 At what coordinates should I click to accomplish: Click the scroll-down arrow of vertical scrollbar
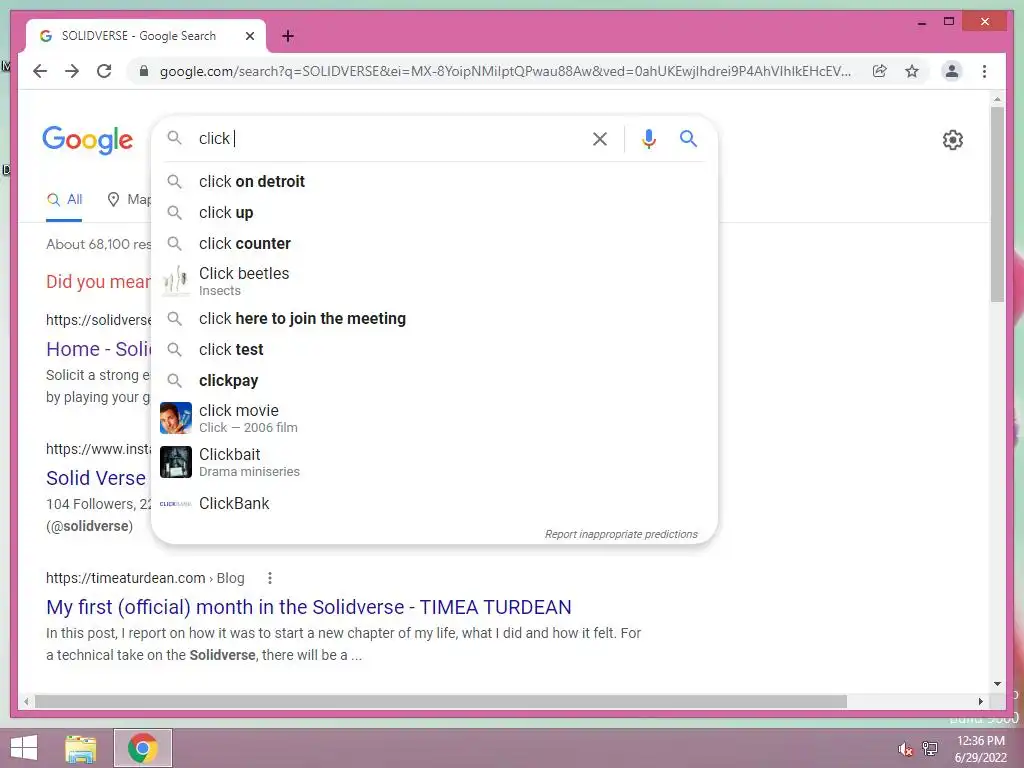click(x=997, y=684)
